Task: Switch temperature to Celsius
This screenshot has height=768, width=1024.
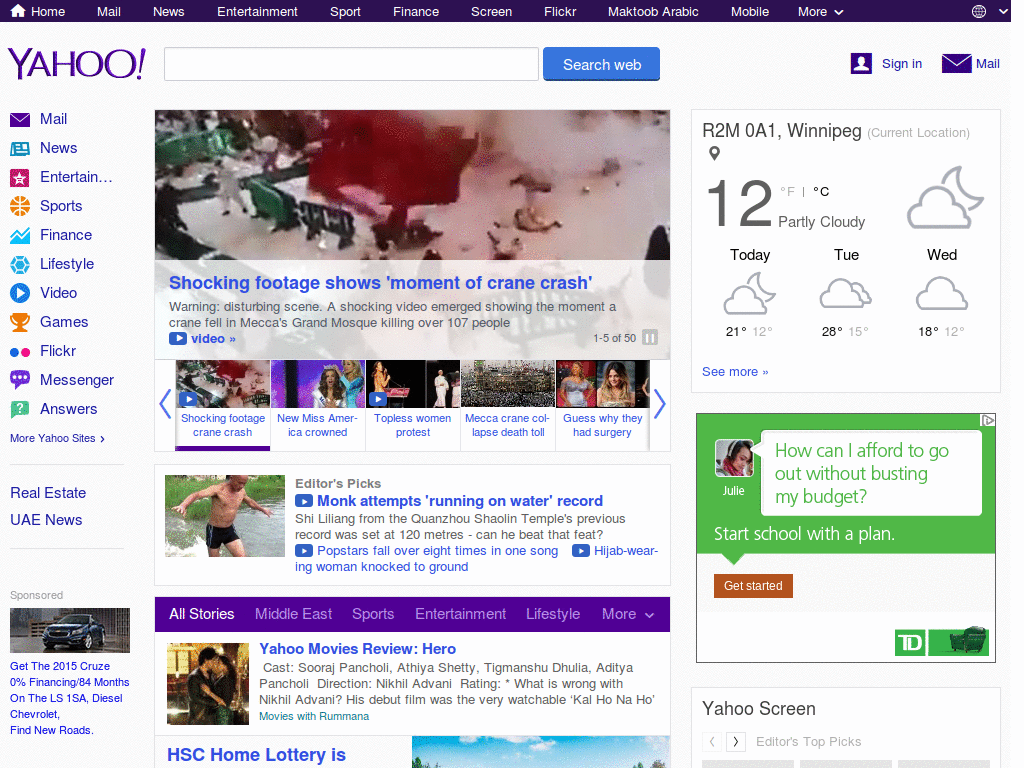Action: [821, 191]
